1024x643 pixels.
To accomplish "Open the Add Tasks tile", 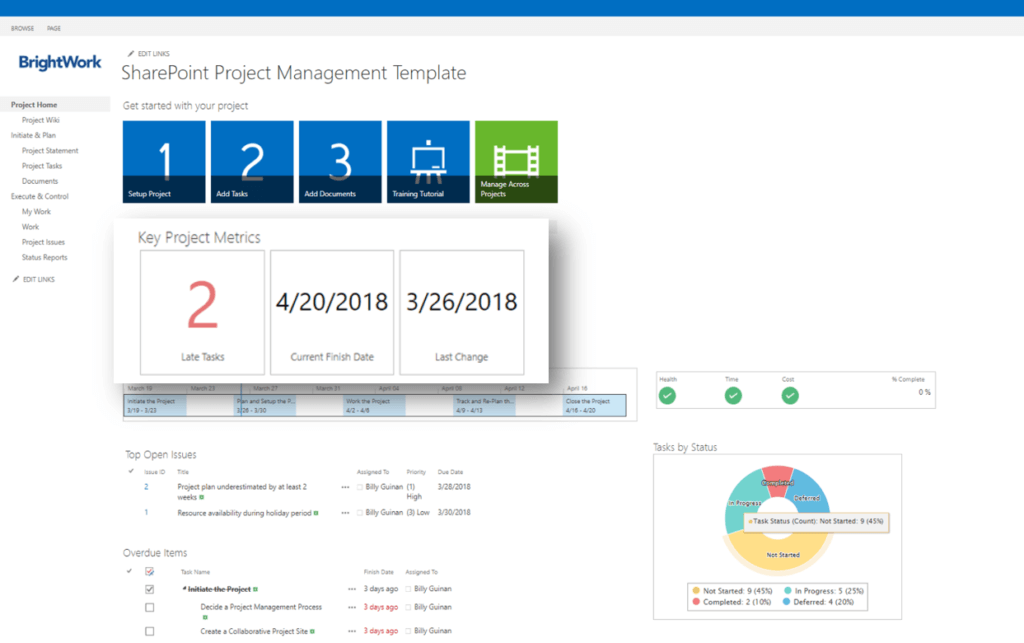I will coord(251,161).
